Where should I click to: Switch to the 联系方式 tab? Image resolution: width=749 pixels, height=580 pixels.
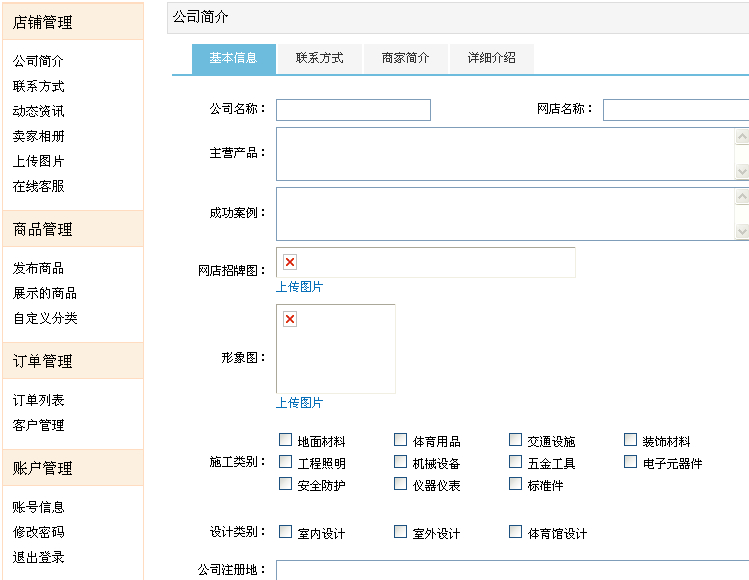tap(319, 58)
